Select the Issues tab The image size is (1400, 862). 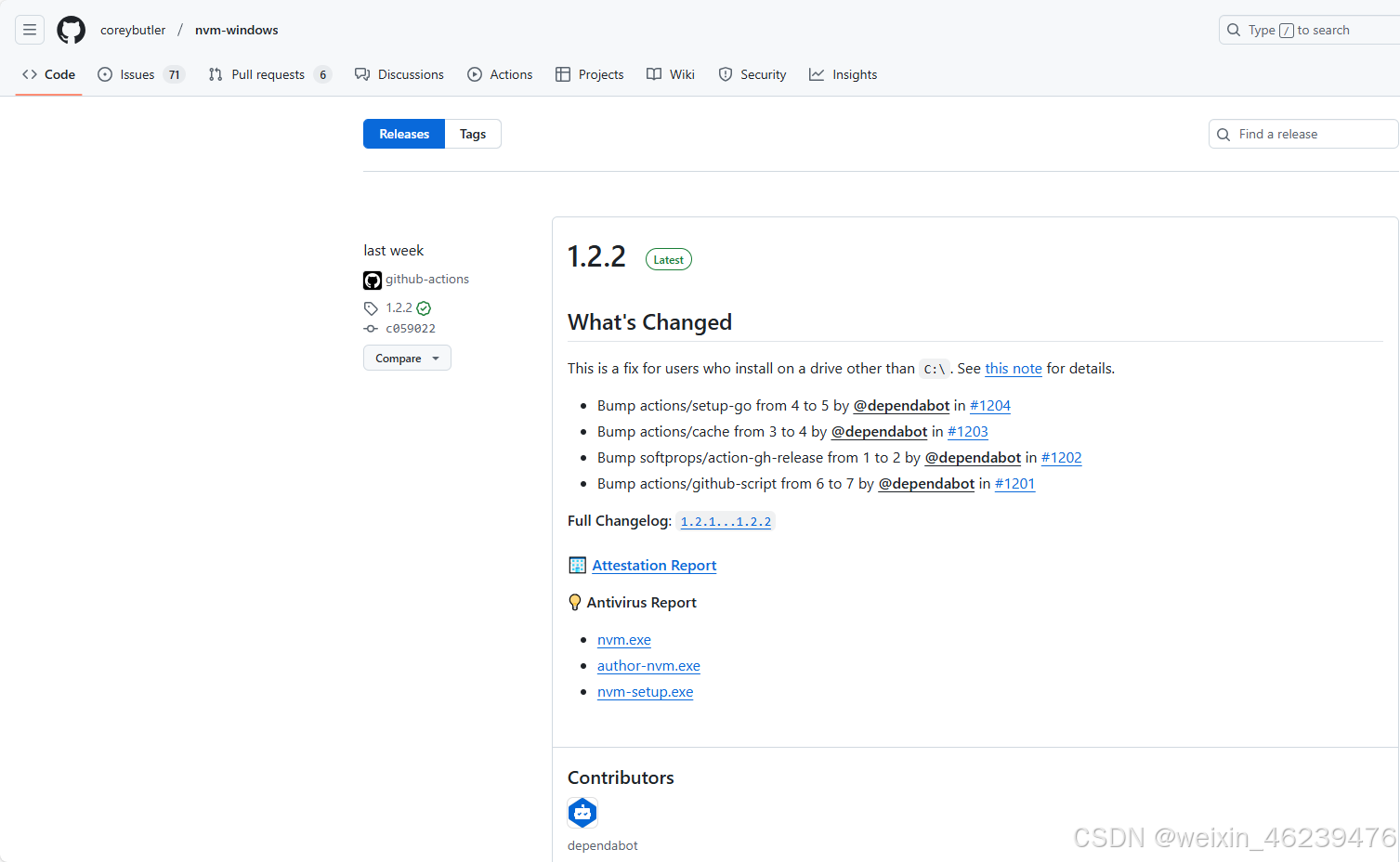point(141,74)
